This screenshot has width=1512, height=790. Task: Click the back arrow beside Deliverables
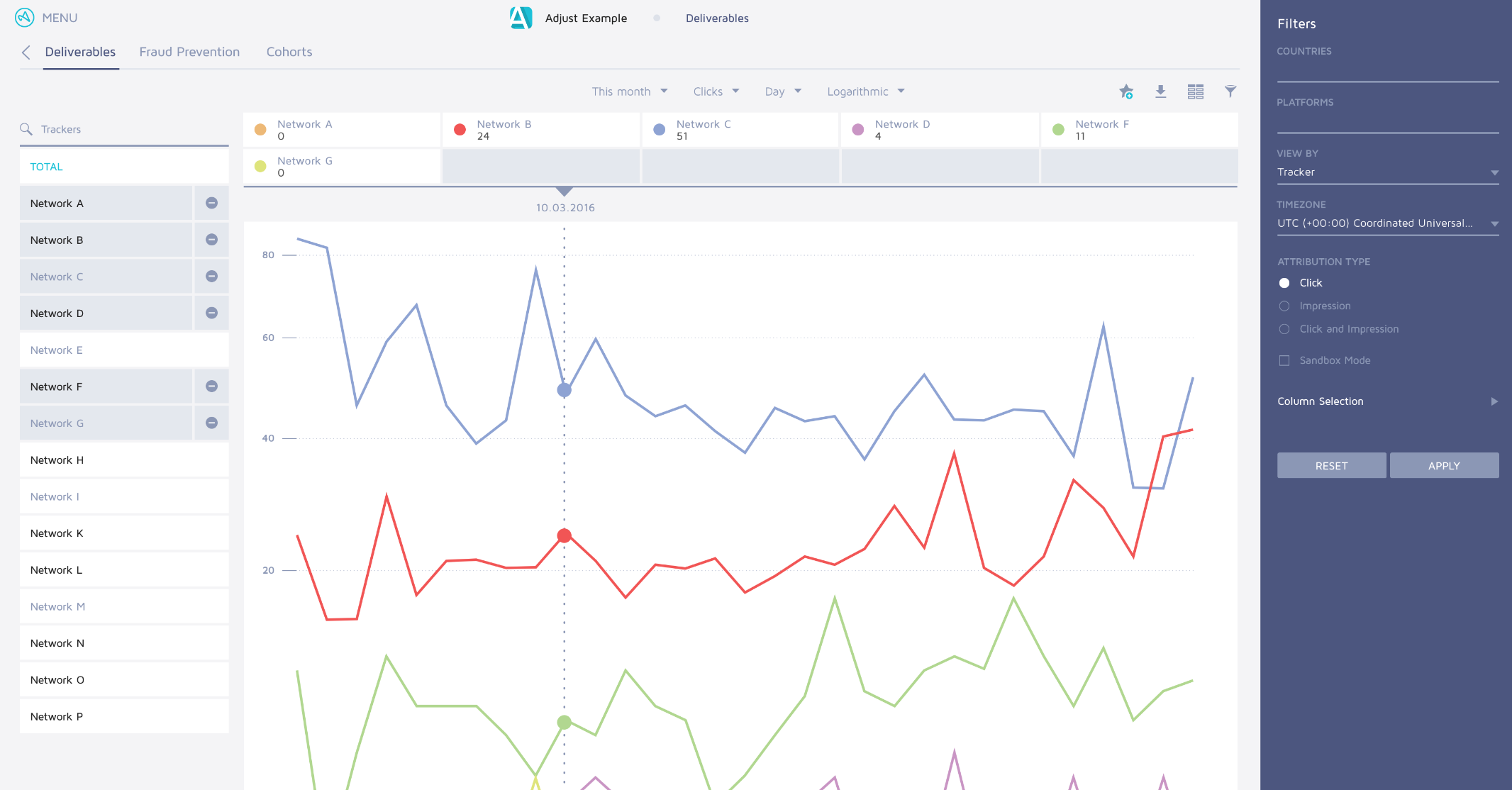tap(26, 52)
